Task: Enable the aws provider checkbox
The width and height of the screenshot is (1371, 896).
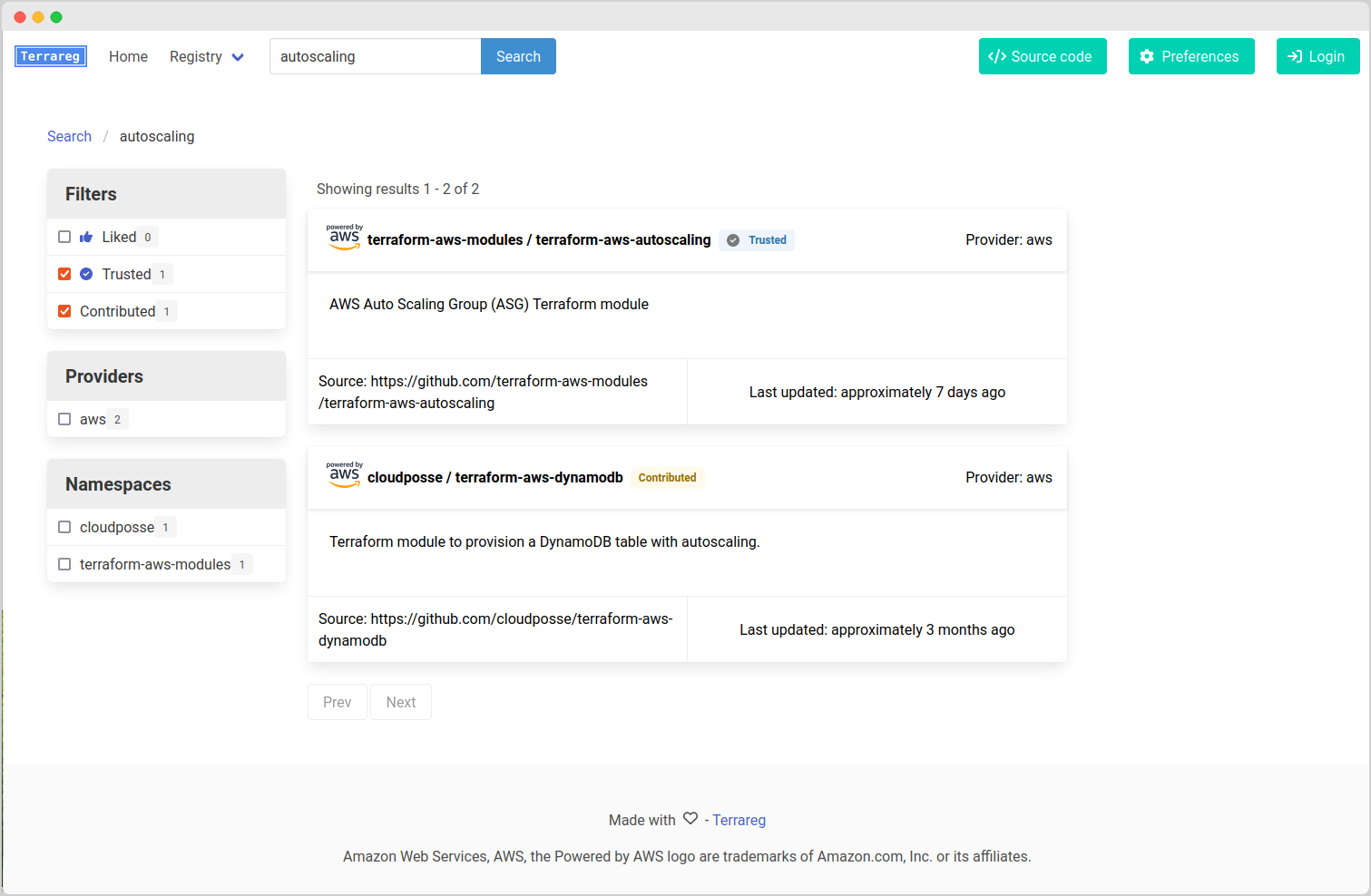Action: [64, 419]
